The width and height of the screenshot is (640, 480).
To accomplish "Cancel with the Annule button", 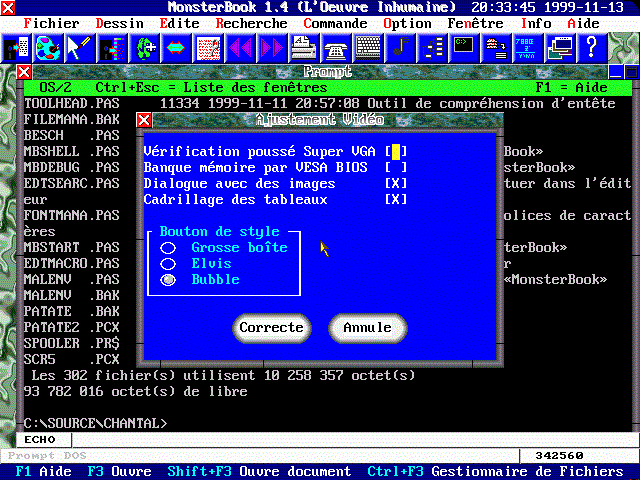I will pyautogui.click(x=368, y=328).
